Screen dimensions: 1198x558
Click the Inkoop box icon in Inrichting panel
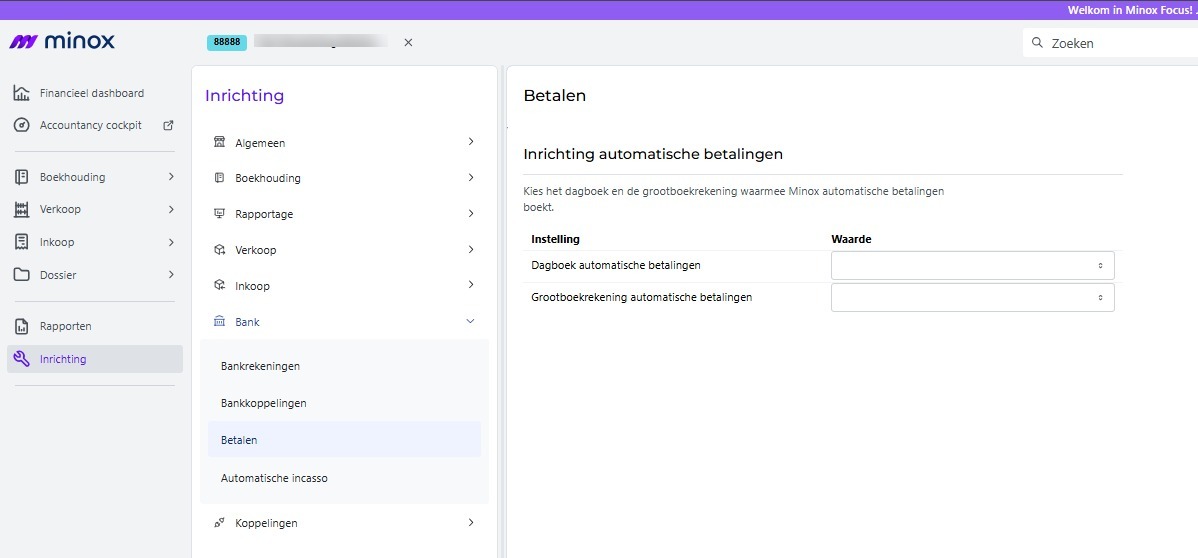click(219, 285)
